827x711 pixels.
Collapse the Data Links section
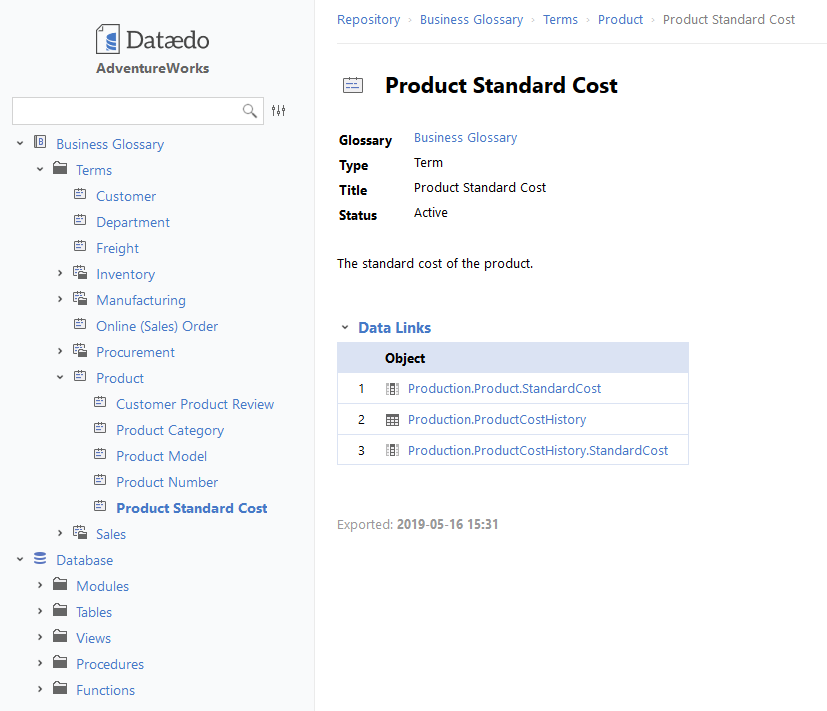coord(345,328)
